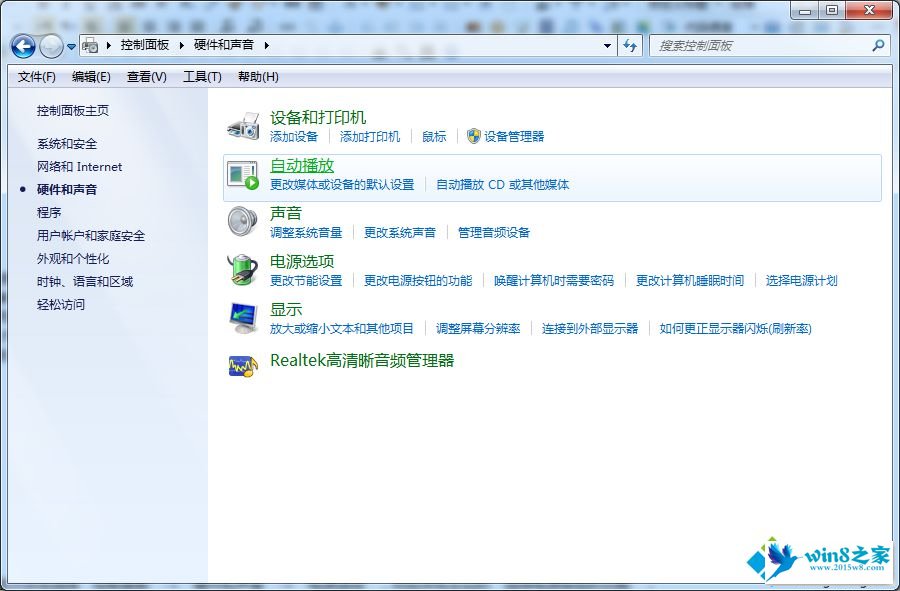Open the 设备和打印机 heading link

318,118
